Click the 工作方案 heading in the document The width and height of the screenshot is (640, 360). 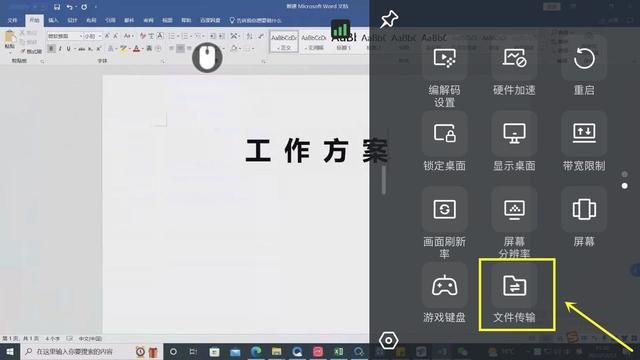[x=317, y=151]
